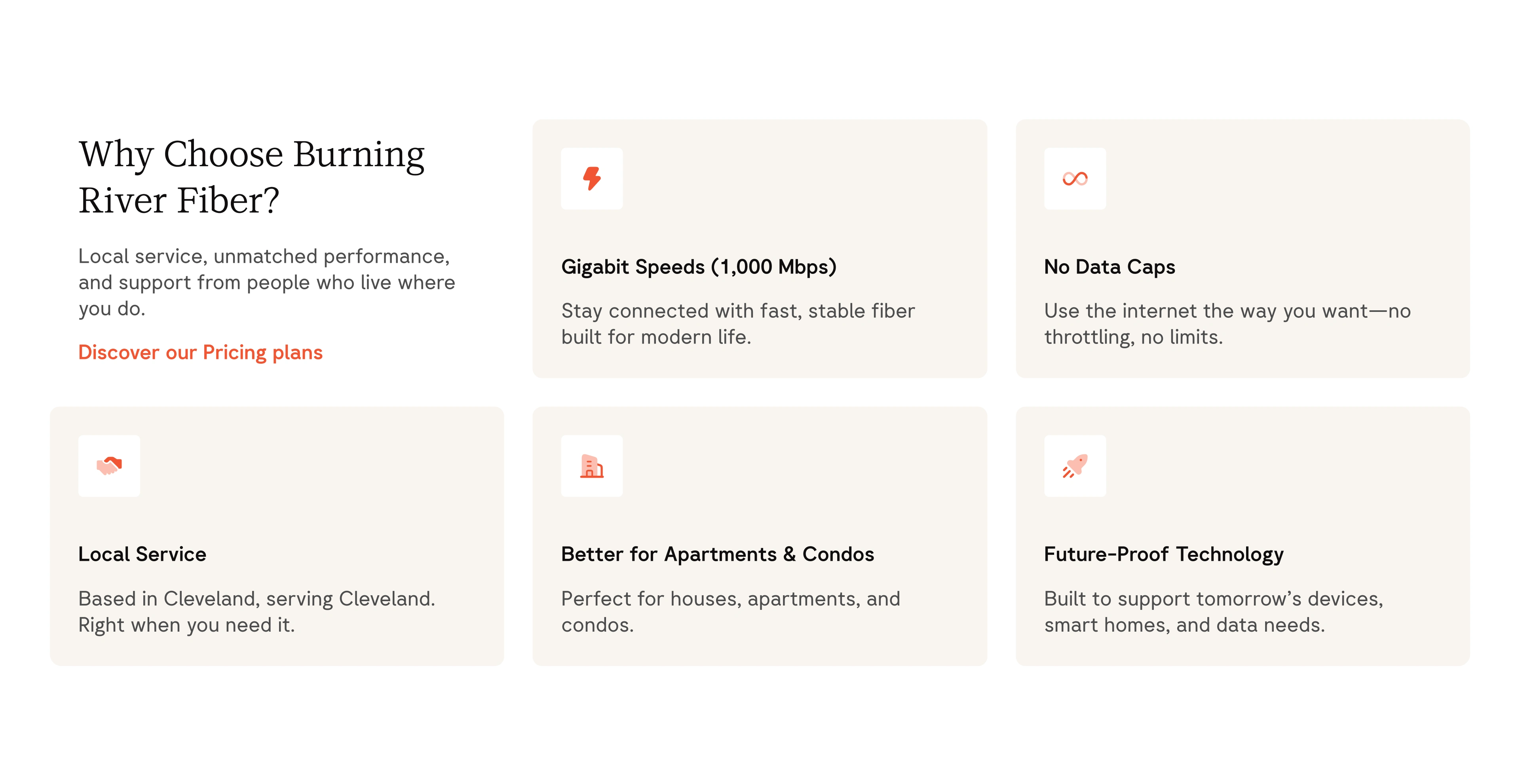Image resolution: width=1520 pixels, height=784 pixels.
Task: Click the handshake icon
Action: tap(109, 465)
